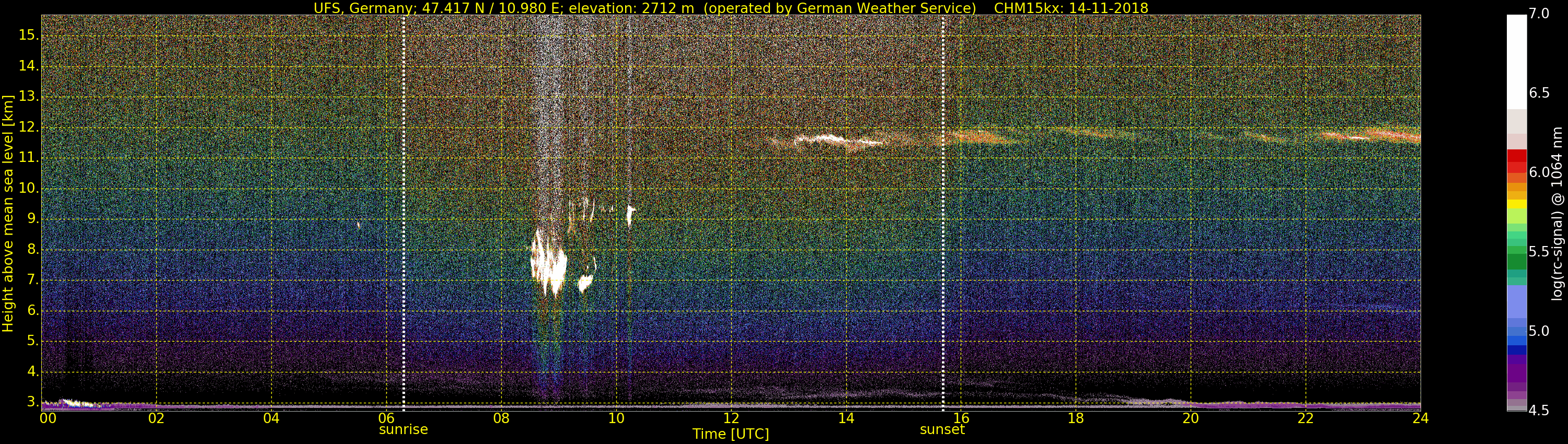Click the time-axis tick label "02"
Image resolution: width=1568 pixels, height=444 pixels.
coord(156,418)
